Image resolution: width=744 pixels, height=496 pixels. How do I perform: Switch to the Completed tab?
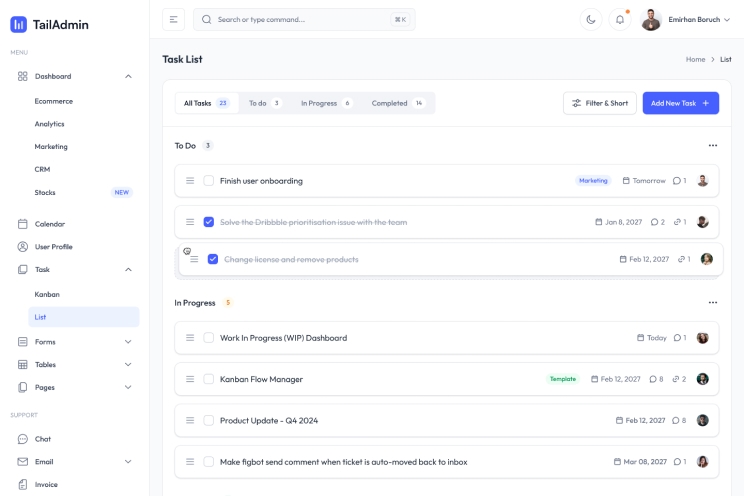tap(398, 103)
